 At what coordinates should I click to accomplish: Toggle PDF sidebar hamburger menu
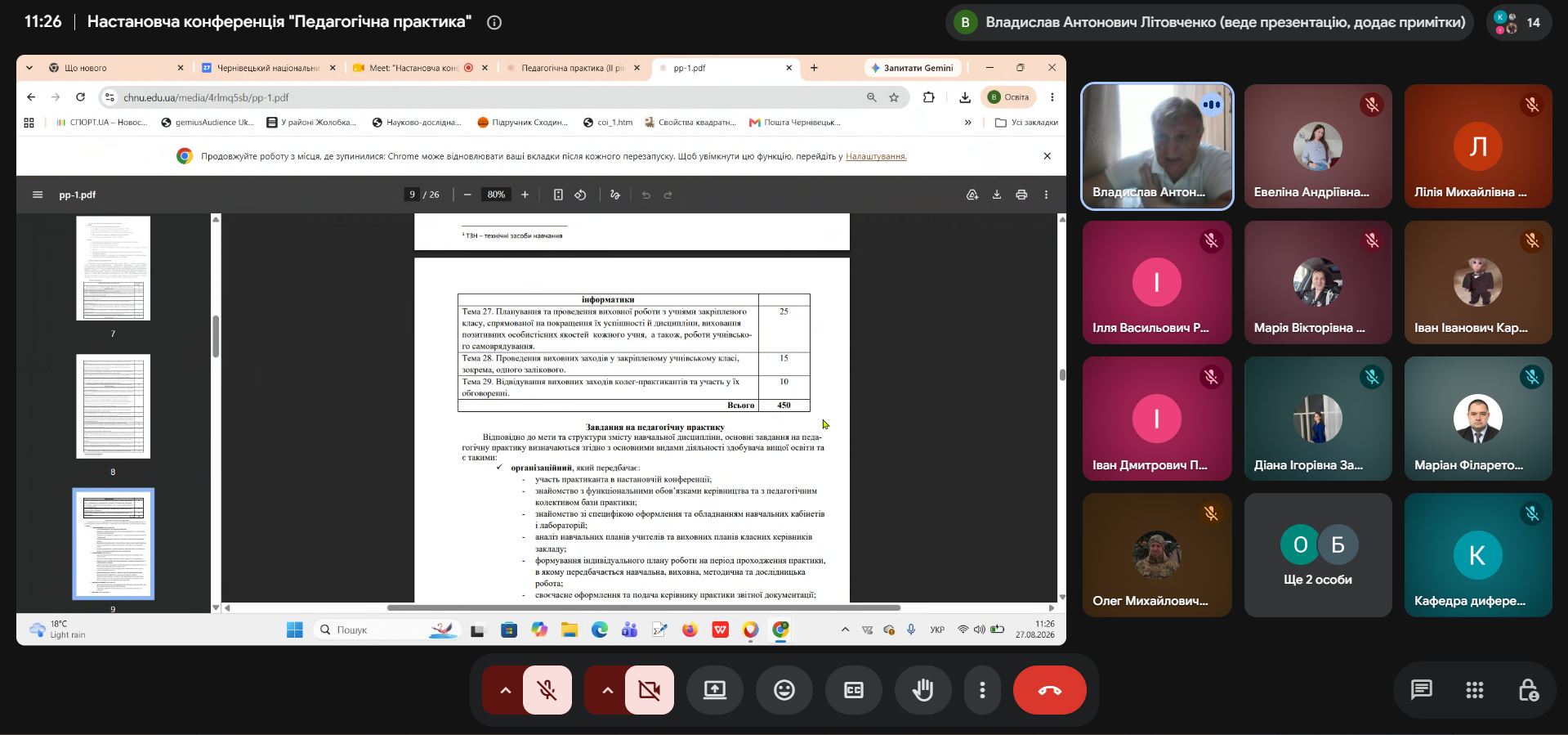click(38, 195)
